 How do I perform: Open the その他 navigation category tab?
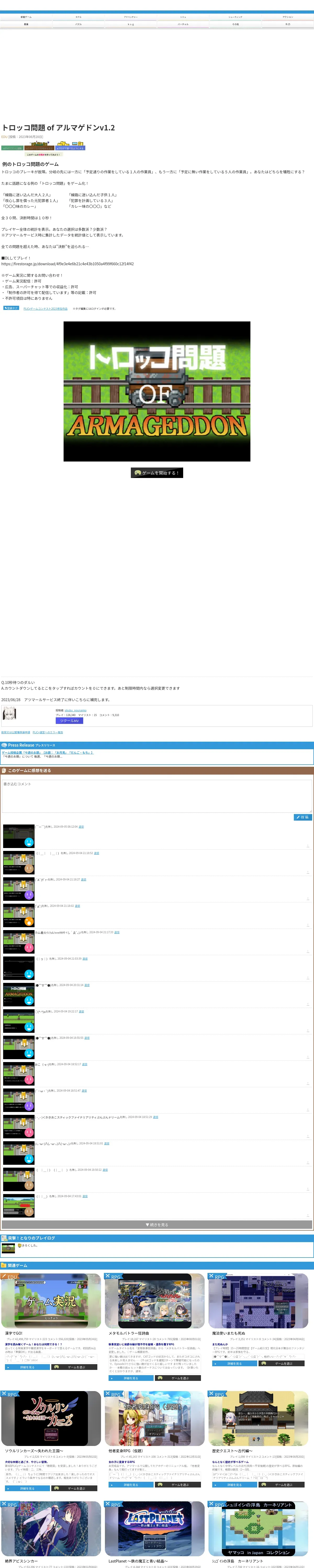tap(235, 24)
